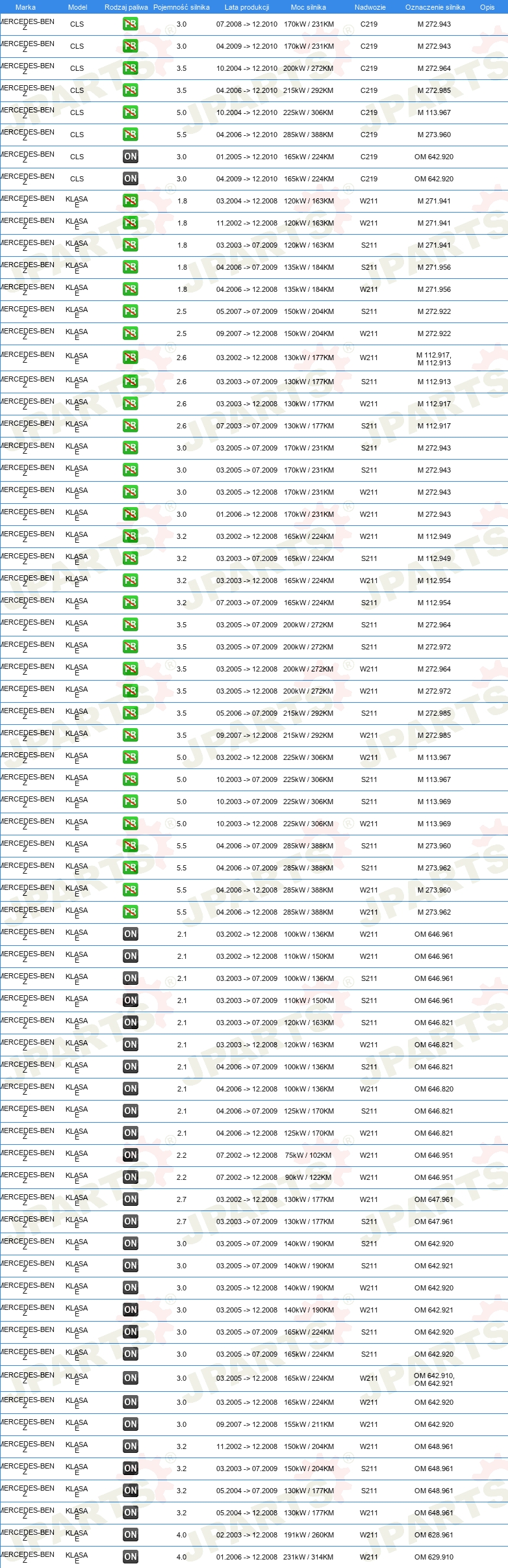
Task: Click ON icon in OM 646.820 row
Action: 131,1089
